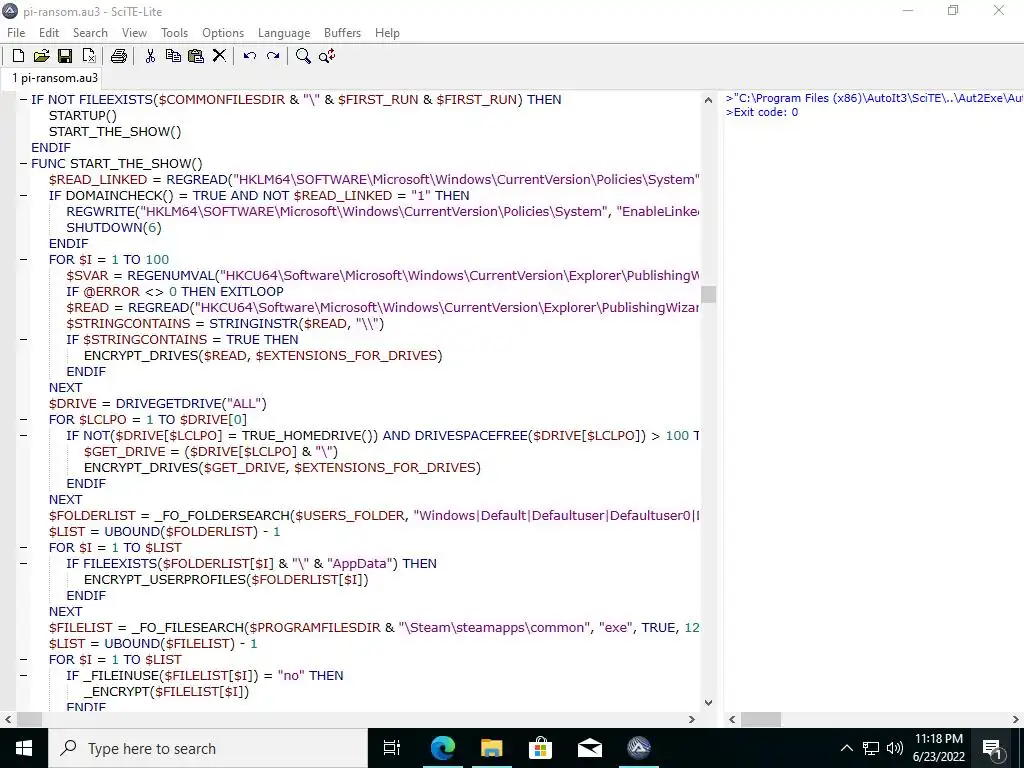Click the Copy toolbar icon

(x=173, y=56)
